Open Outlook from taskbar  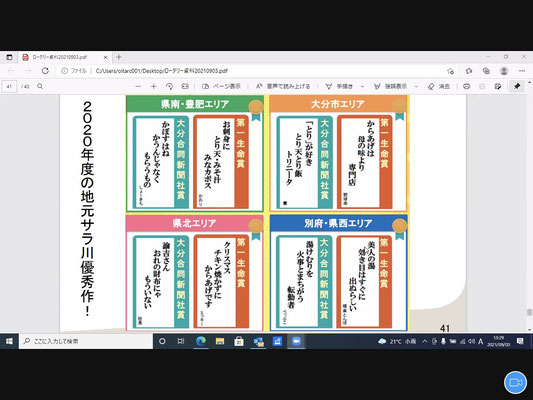coord(258,341)
